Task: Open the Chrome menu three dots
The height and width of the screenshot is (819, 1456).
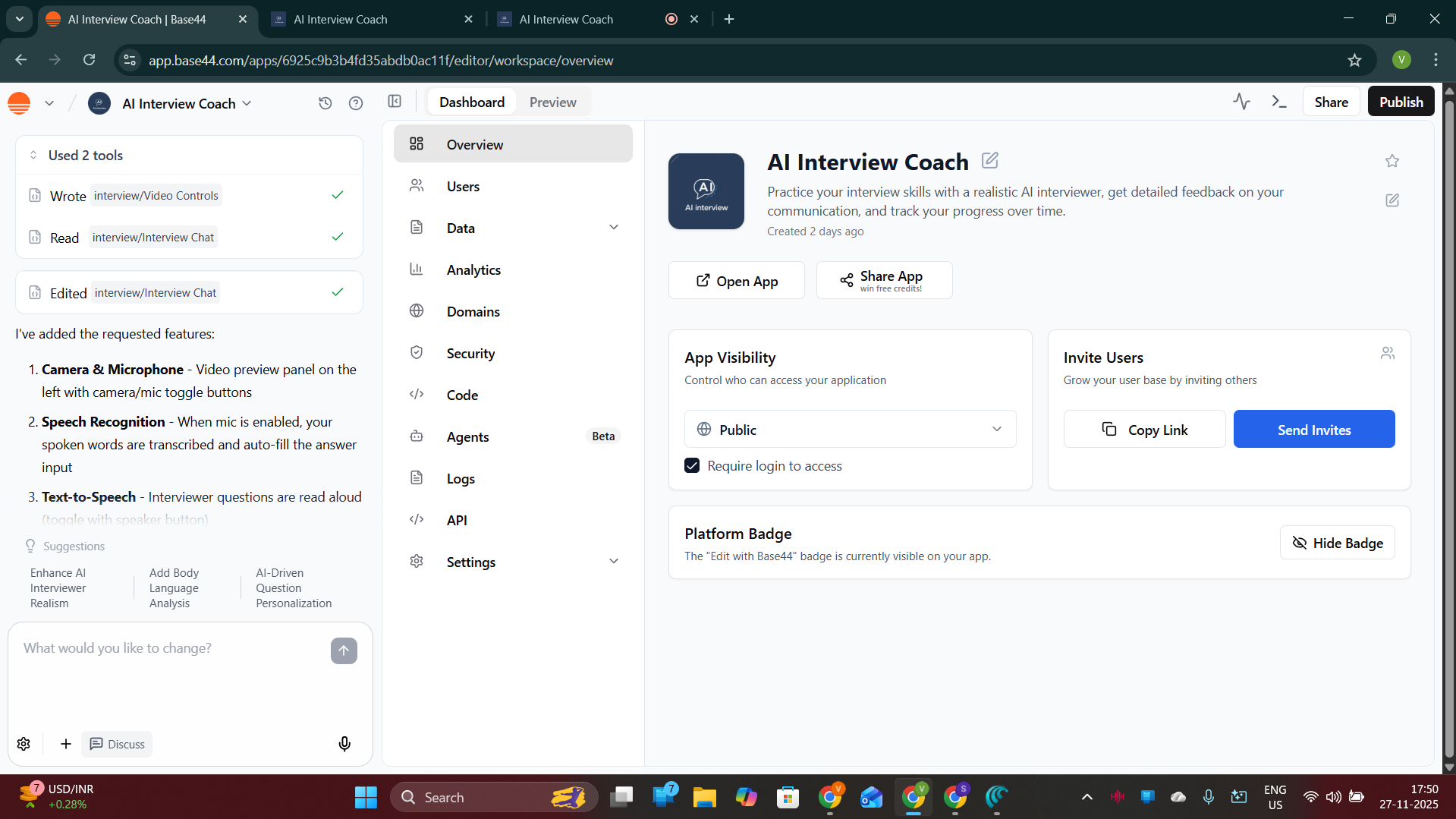Action: coord(1436,60)
